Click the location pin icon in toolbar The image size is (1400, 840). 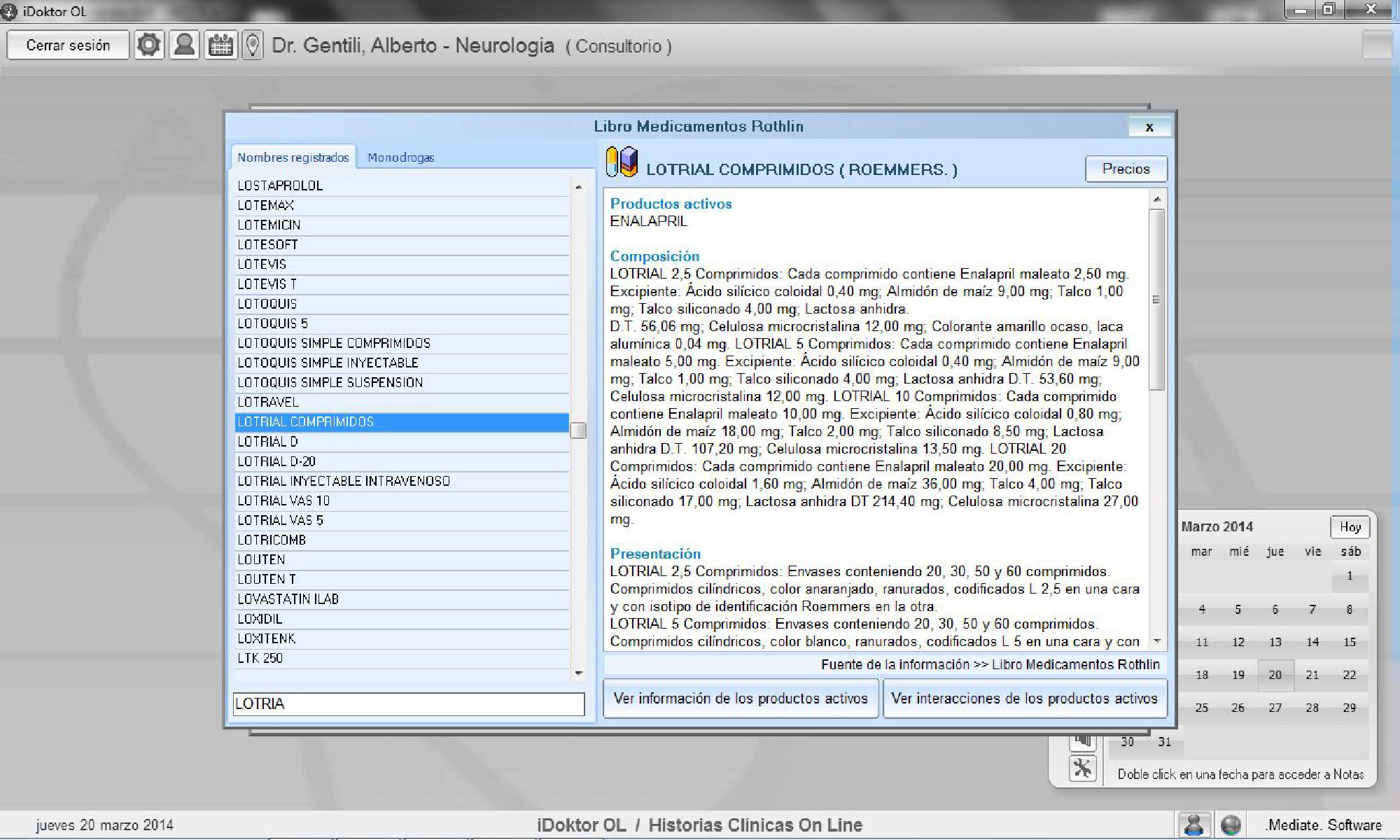(x=253, y=45)
